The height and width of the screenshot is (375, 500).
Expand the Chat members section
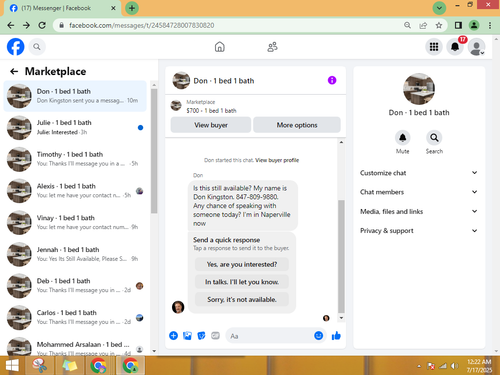[419, 192]
